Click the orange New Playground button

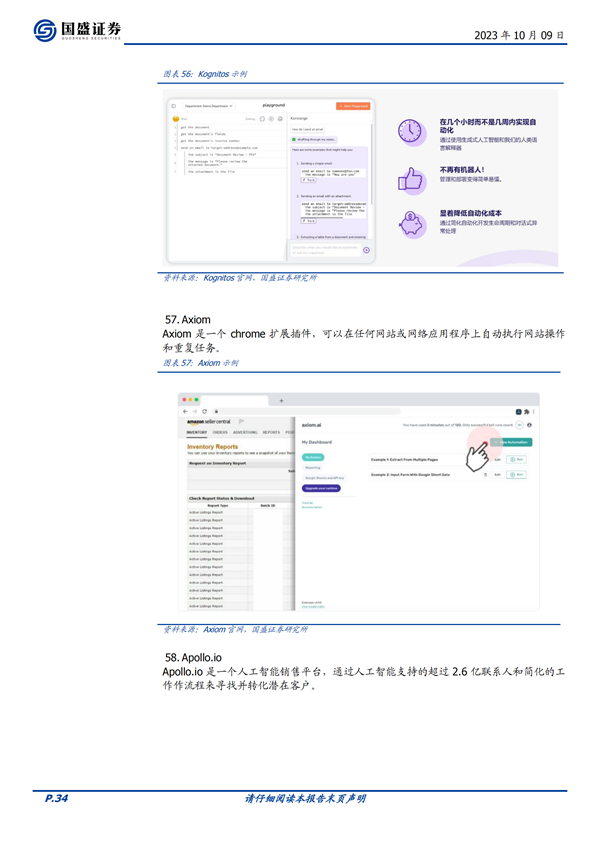click(x=353, y=106)
